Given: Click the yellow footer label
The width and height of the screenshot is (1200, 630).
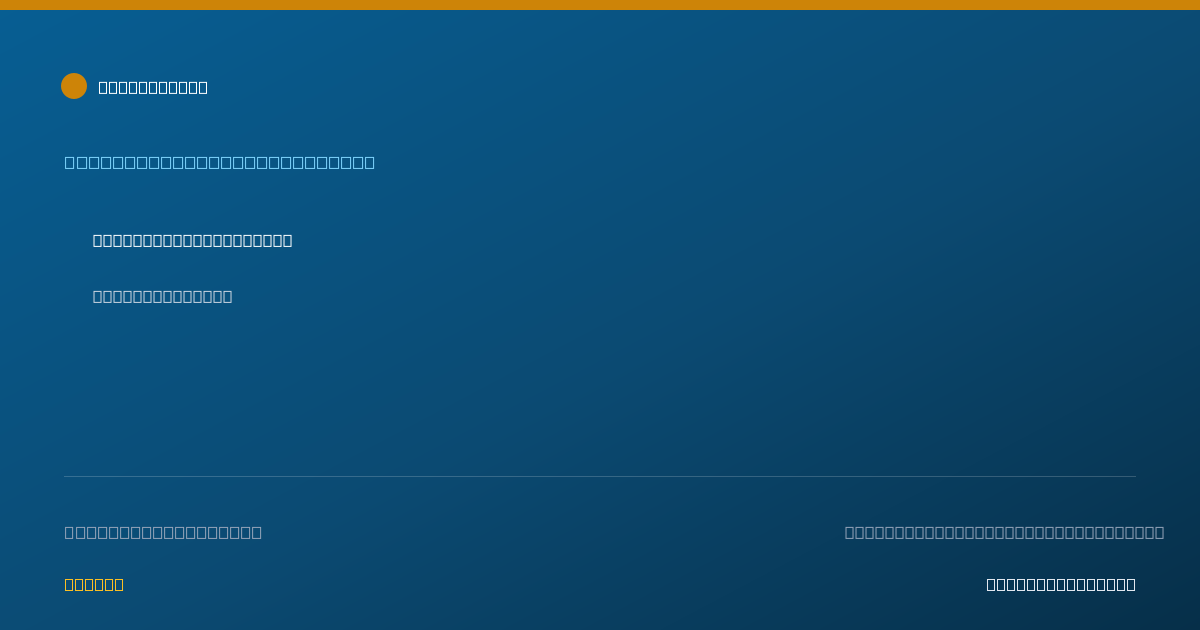Looking at the screenshot, I should [94, 584].
